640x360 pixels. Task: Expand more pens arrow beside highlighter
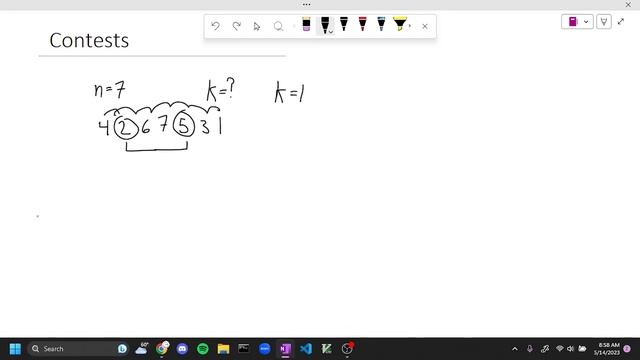pyautogui.click(x=410, y=26)
